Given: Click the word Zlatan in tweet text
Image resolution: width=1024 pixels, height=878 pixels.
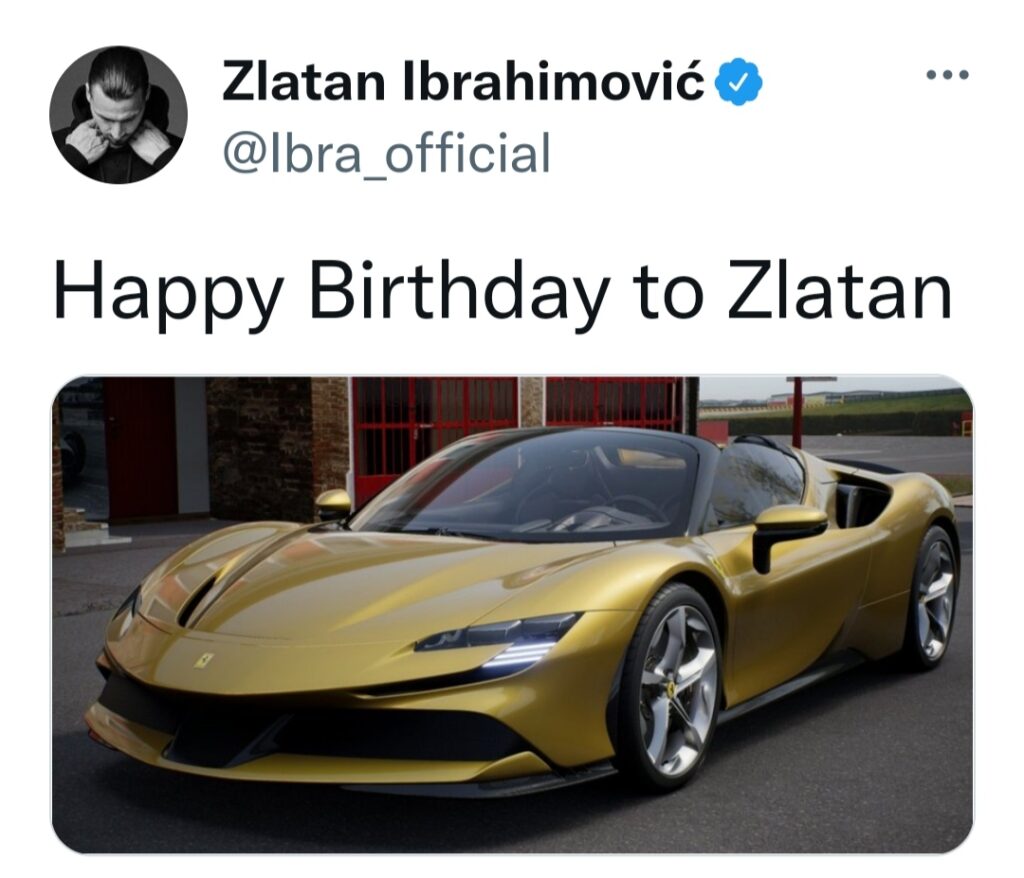Looking at the screenshot, I should point(839,291).
